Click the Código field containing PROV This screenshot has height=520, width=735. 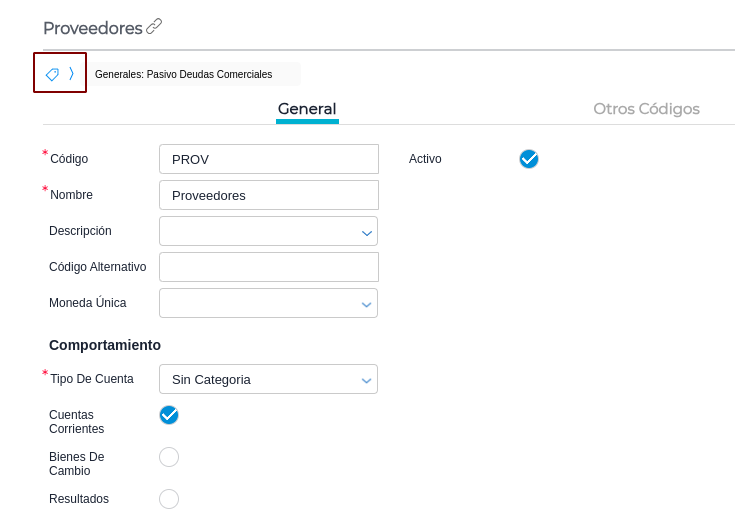pyautogui.click(x=268, y=159)
